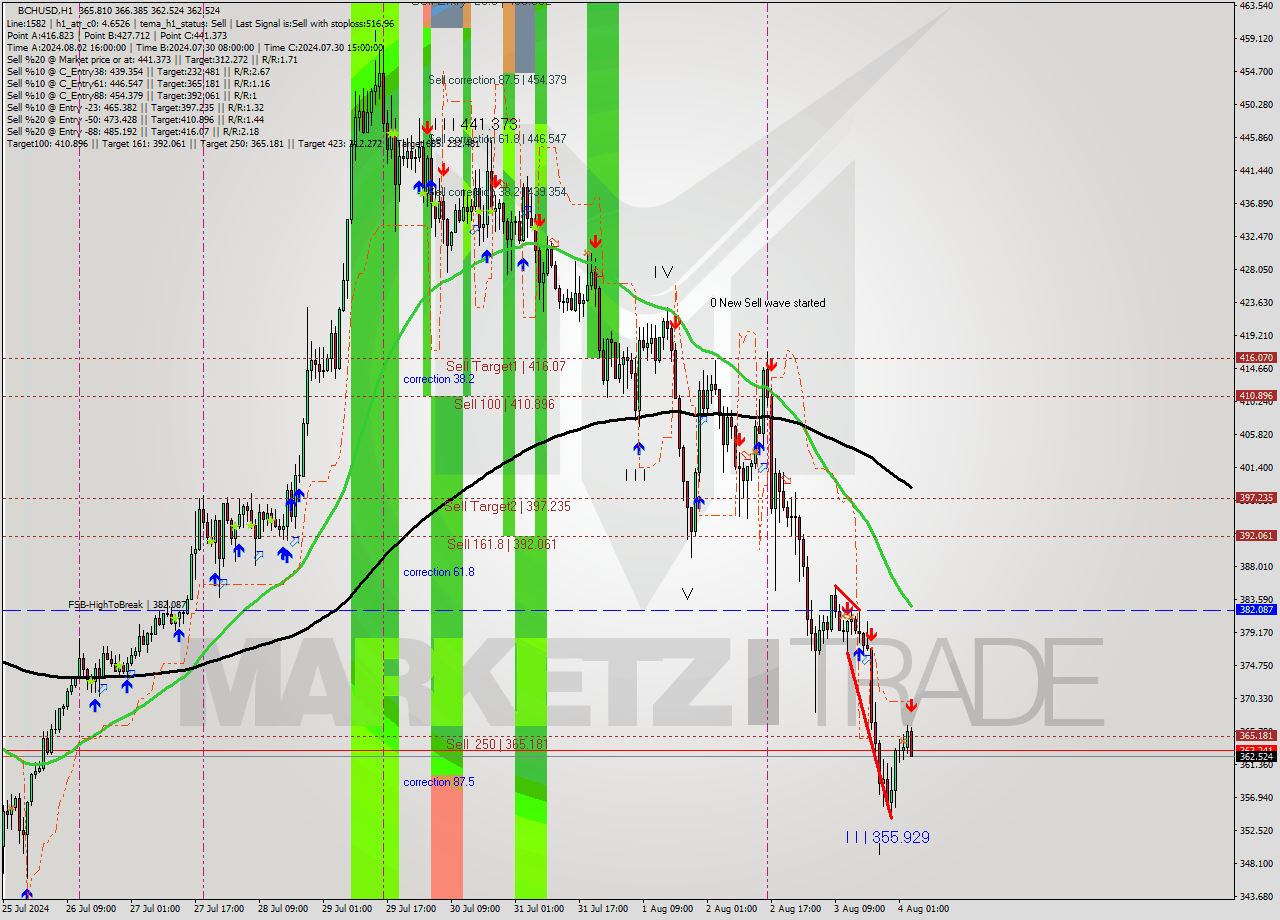Screen dimensions: 1280x920
Task: Click the 'correction 87.5' blue annotation
Action: coord(439,782)
